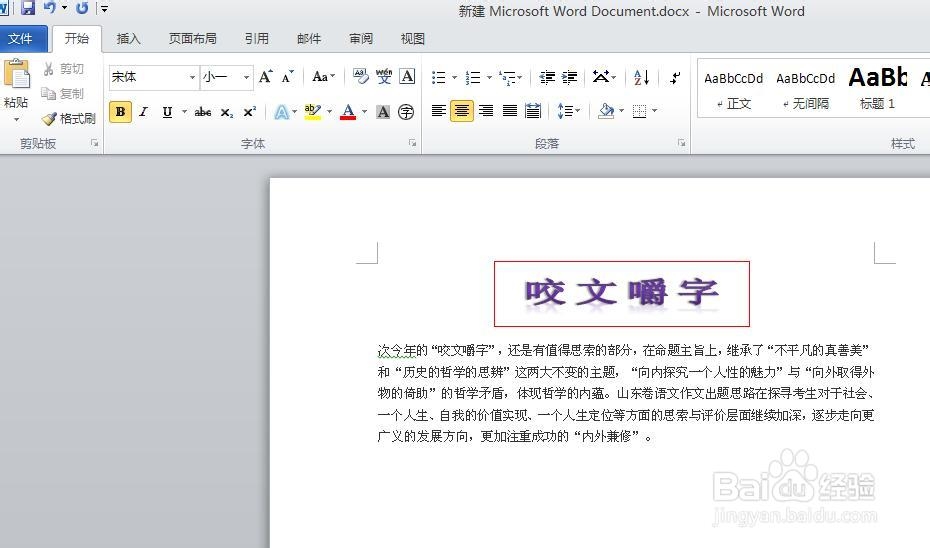Screen dimensions: 930x548
Task: Apply the 无间隔 (No Spacing) style
Action: pyautogui.click(x=805, y=90)
